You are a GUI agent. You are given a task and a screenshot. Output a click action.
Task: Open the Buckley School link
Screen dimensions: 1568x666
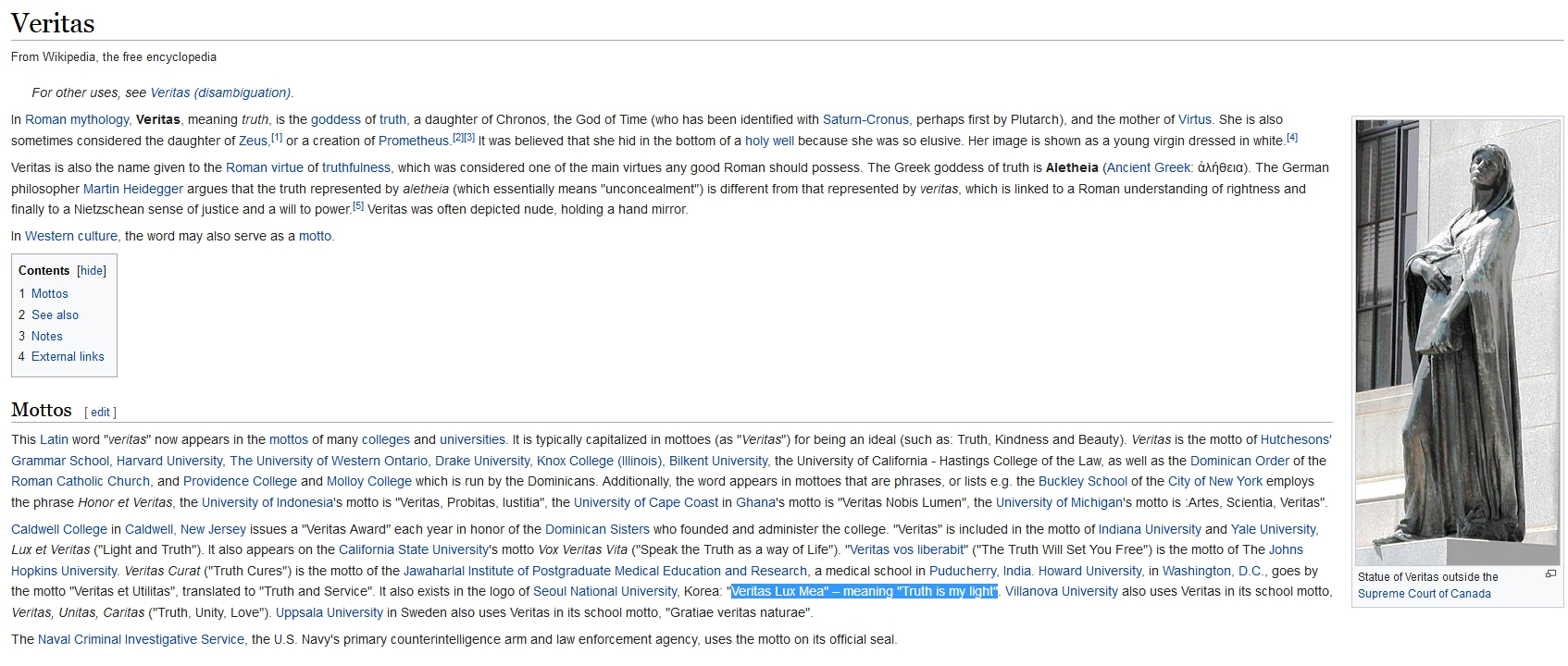1083,482
